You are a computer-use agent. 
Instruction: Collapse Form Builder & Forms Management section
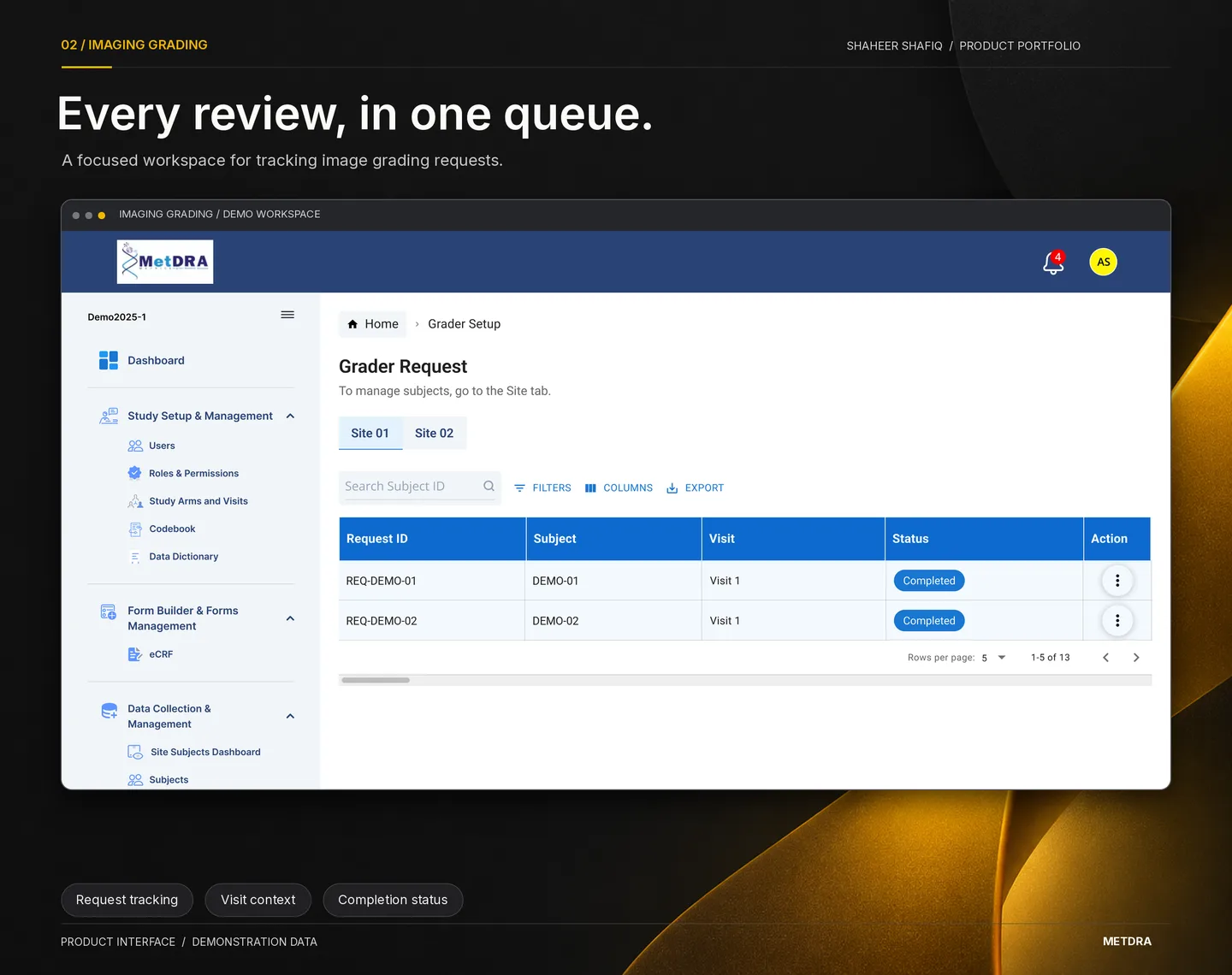coord(290,618)
